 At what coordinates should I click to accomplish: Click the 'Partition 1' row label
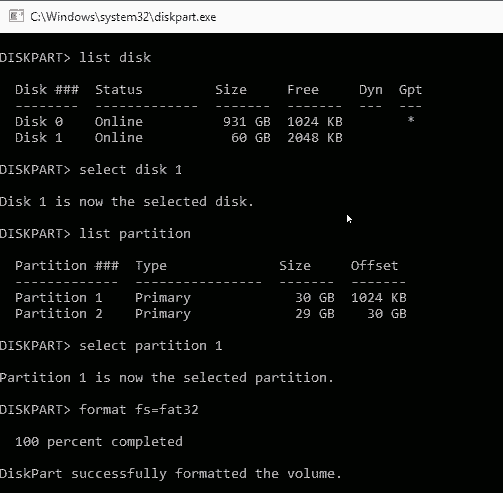(59, 298)
